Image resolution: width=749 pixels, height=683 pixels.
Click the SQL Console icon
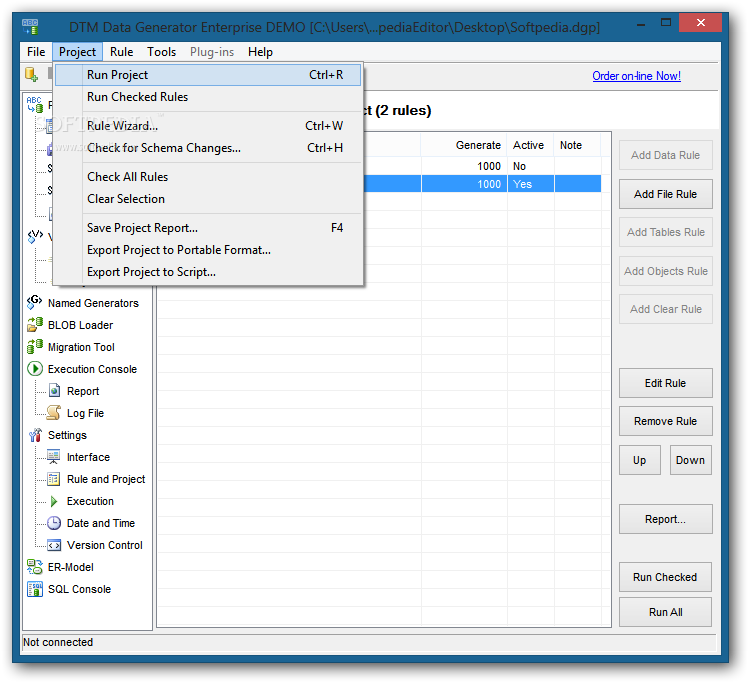[x=34, y=589]
